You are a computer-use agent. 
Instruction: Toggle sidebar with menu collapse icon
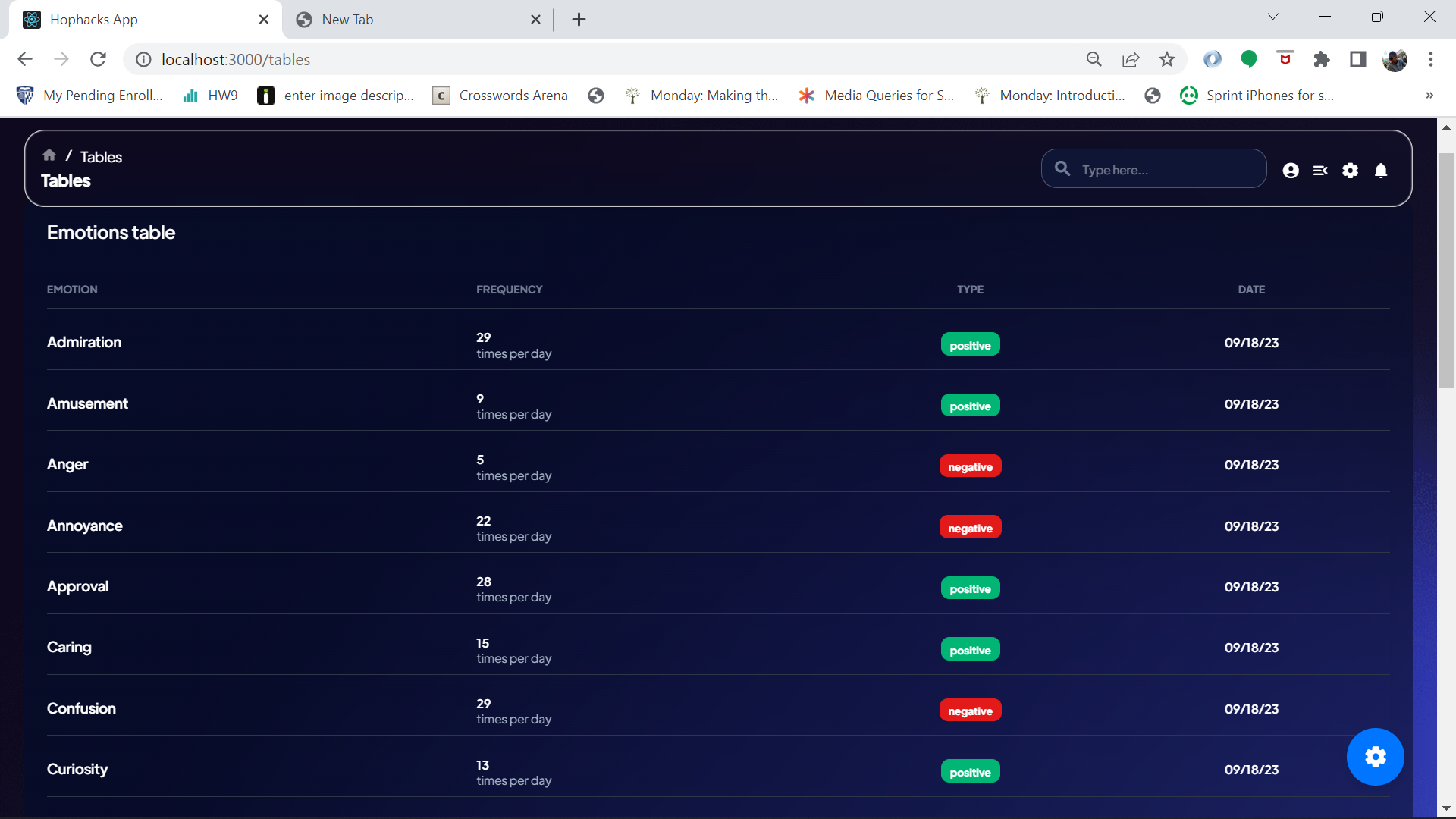(x=1320, y=171)
